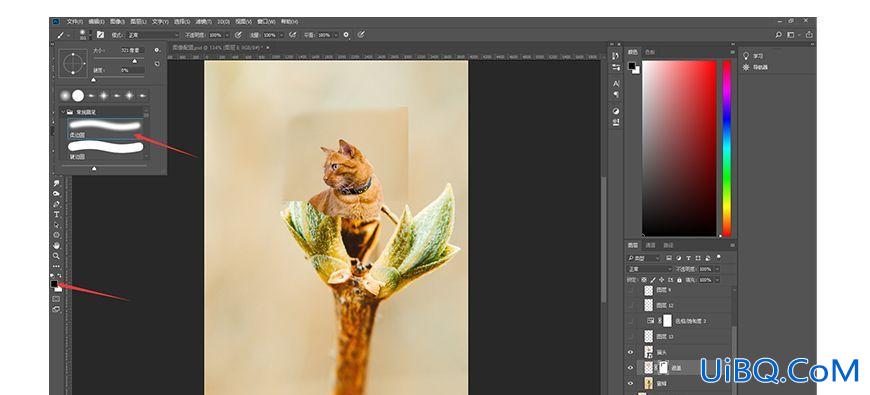This screenshot has height=395, width=870.
Task: Enable pressure for opacity icon
Action: [238, 35]
